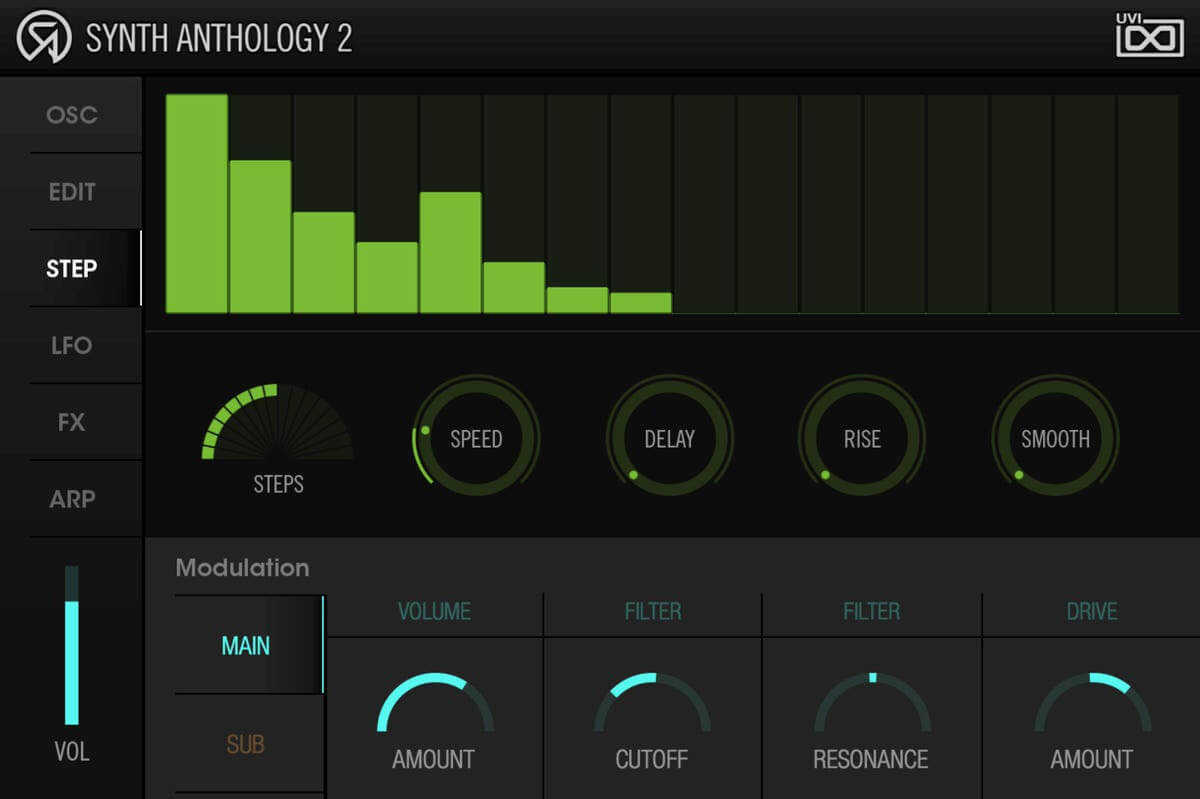
Task: Click the UVI logo icon
Action: coord(1149,34)
